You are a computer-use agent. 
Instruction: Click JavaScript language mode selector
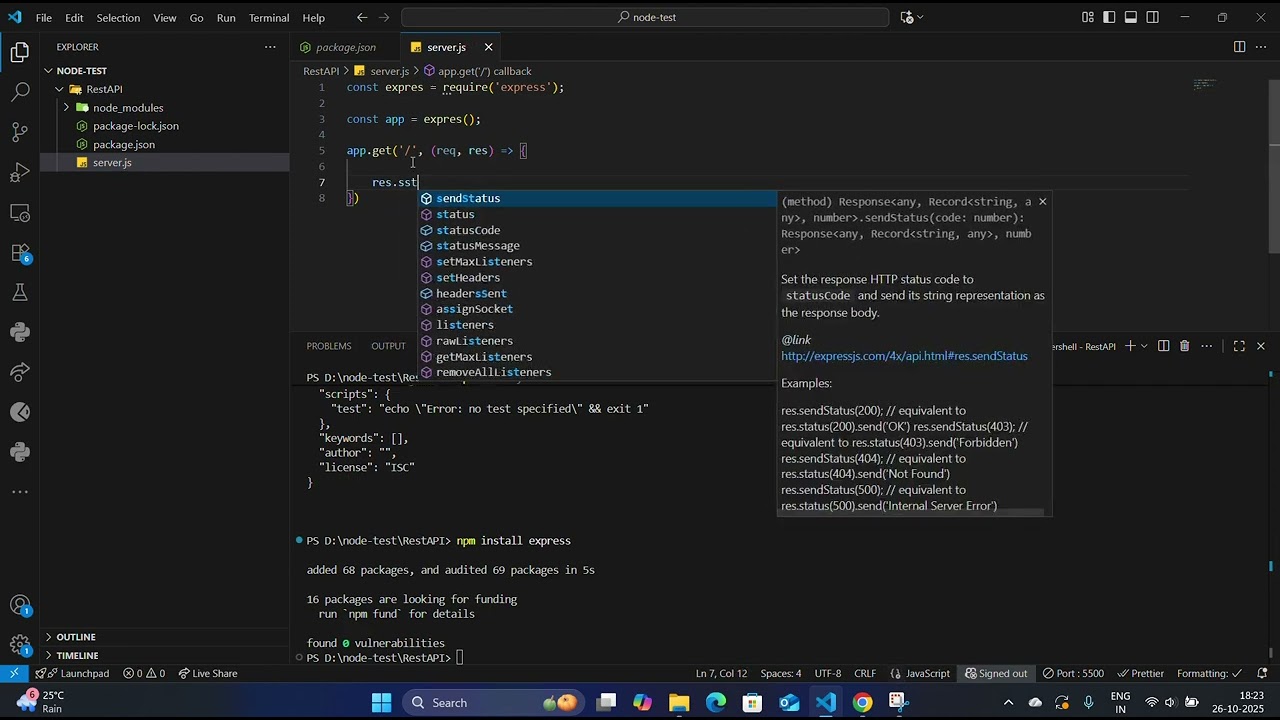pos(919,673)
